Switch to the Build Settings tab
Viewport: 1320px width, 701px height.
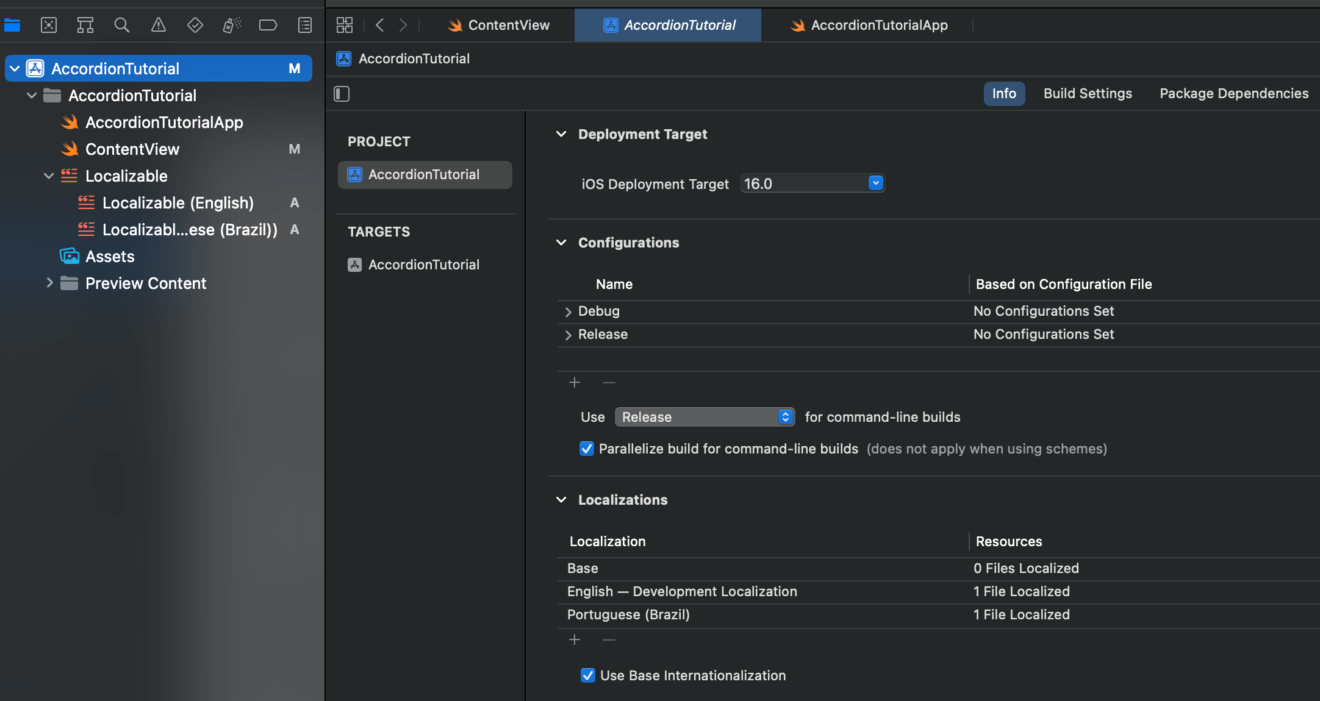click(x=1087, y=93)
